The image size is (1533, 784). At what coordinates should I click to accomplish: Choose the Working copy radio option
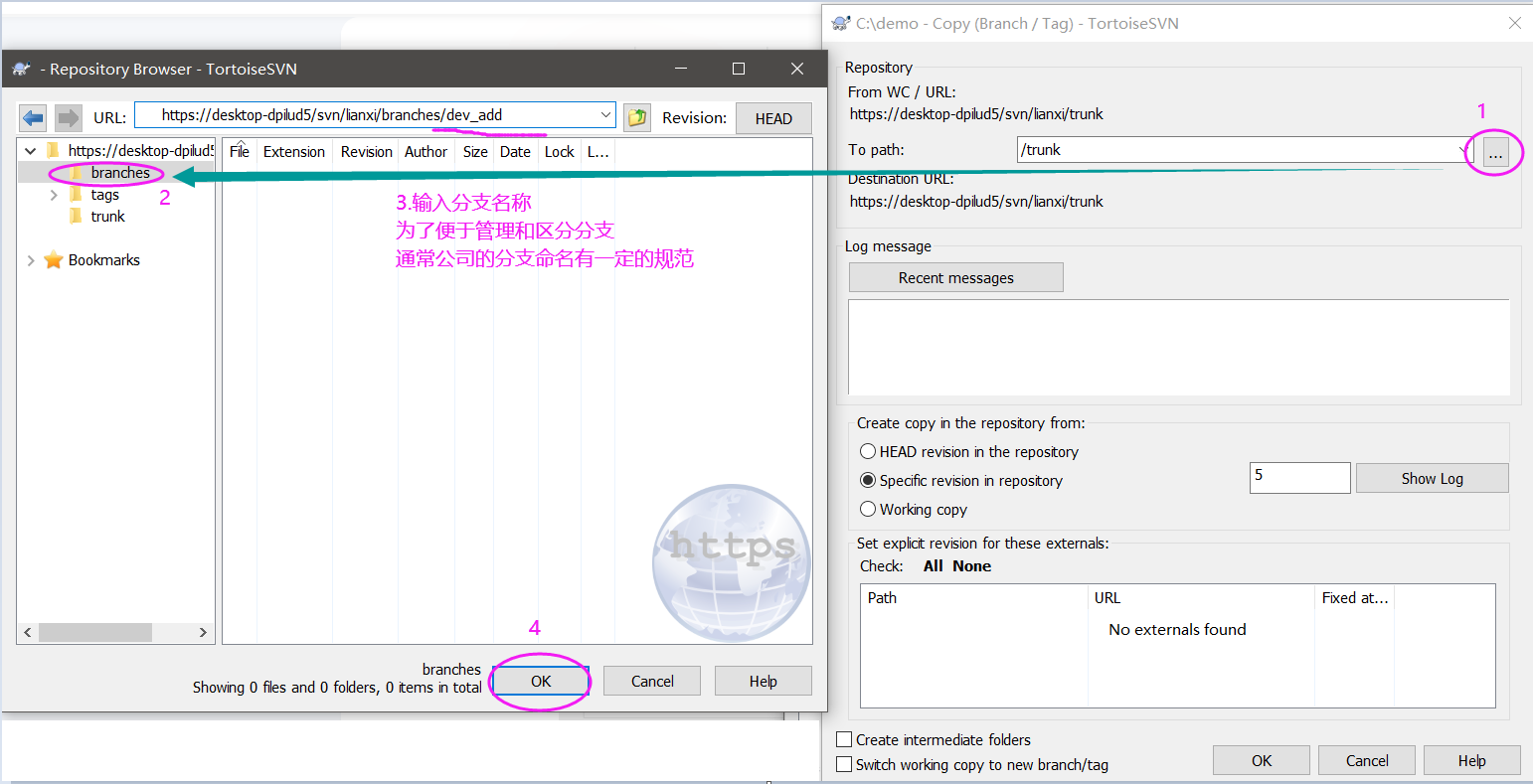868,509
